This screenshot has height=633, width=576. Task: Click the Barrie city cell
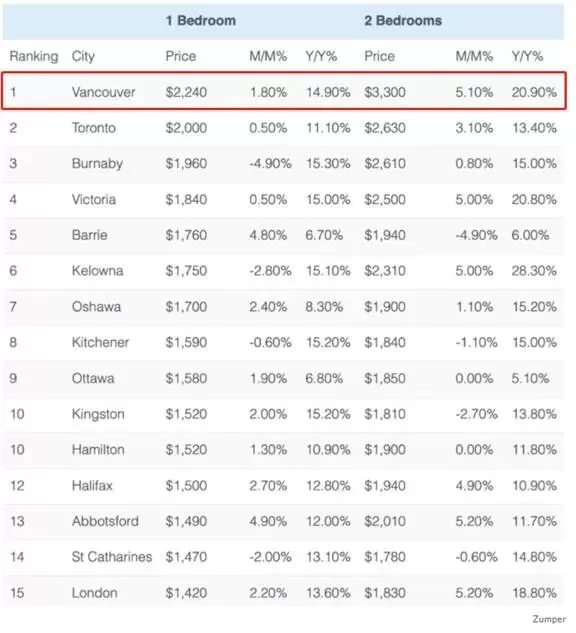(90, 235)
